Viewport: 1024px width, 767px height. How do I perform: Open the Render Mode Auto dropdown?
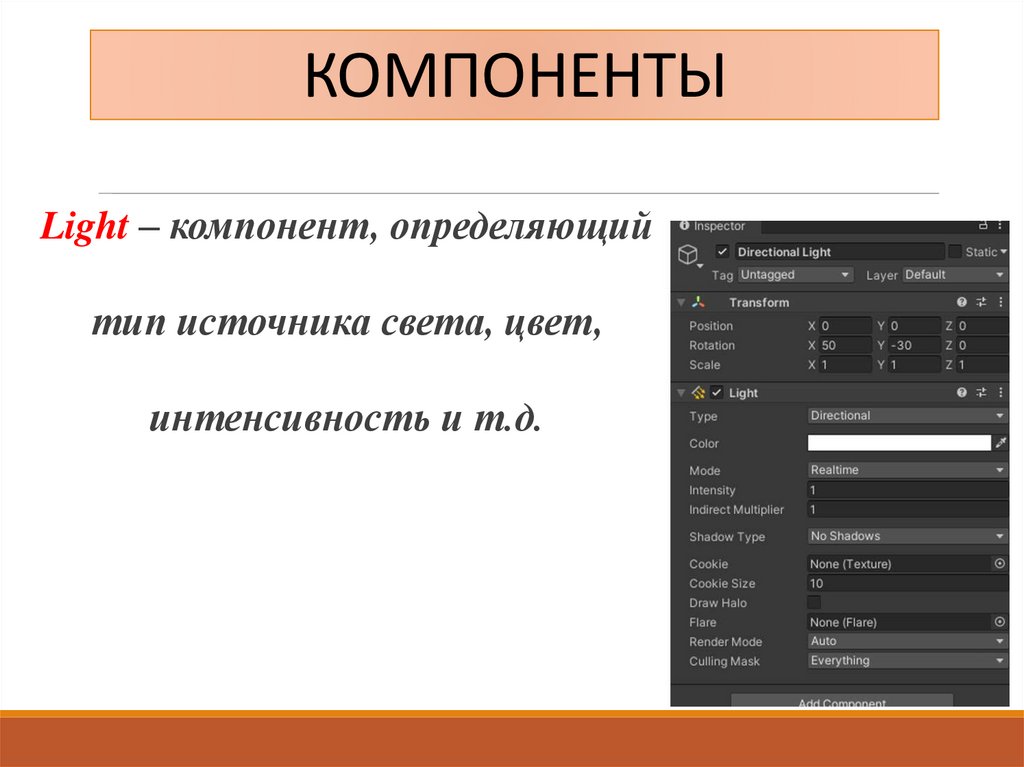pos(908,641)
